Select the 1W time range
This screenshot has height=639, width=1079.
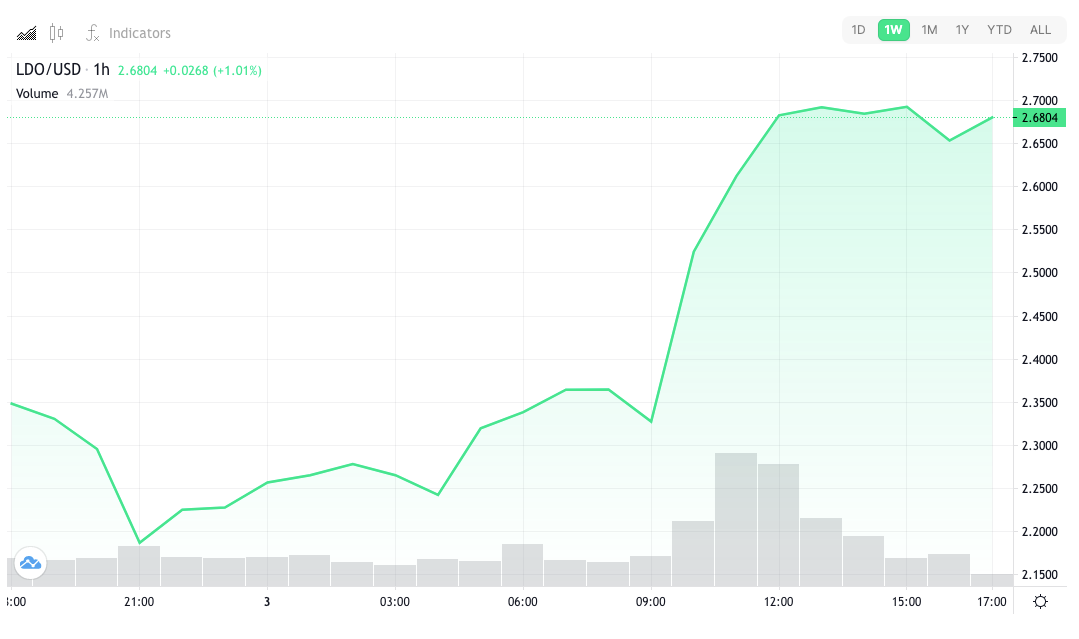(893, 30)
